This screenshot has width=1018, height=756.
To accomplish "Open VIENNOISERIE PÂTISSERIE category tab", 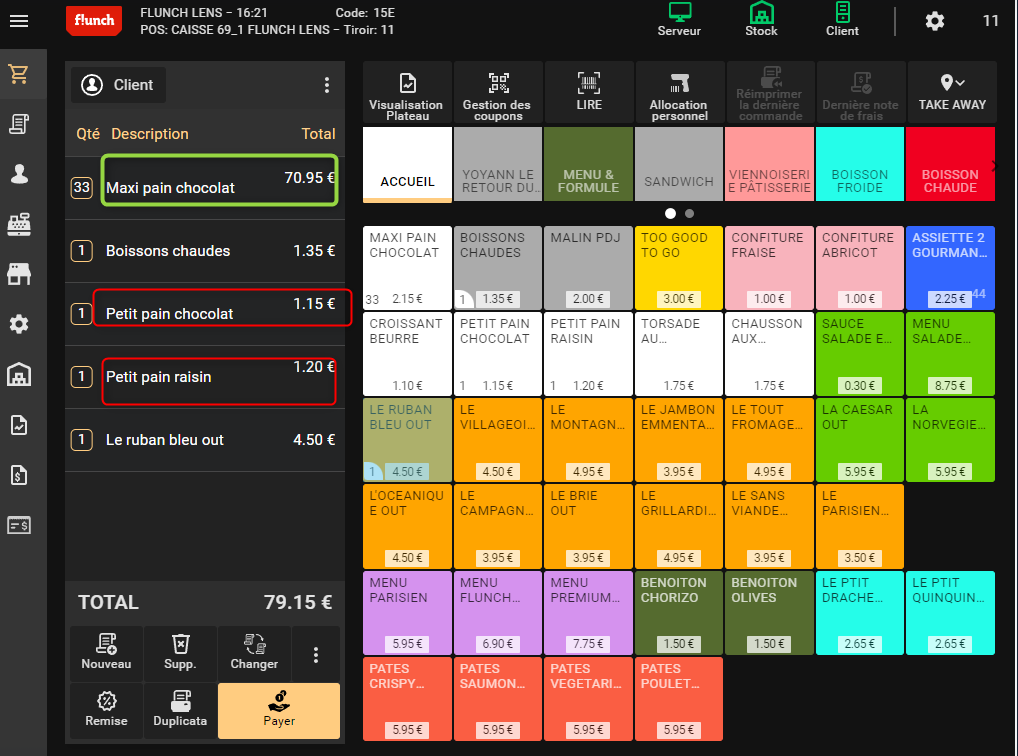I will [x=770, y=164].
